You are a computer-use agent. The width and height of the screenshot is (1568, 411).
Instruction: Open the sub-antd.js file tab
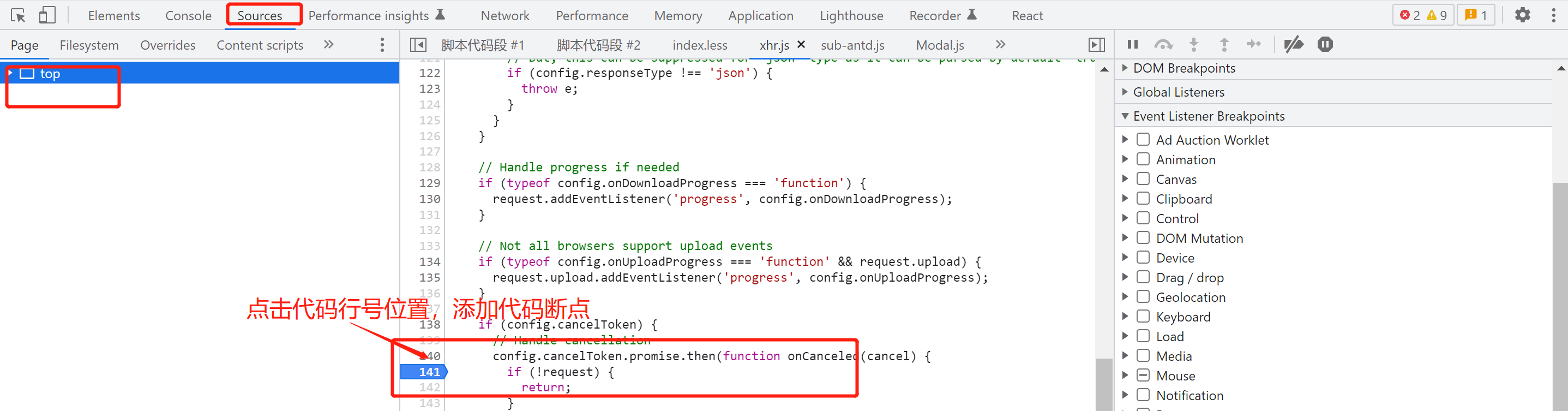point(852,45)
